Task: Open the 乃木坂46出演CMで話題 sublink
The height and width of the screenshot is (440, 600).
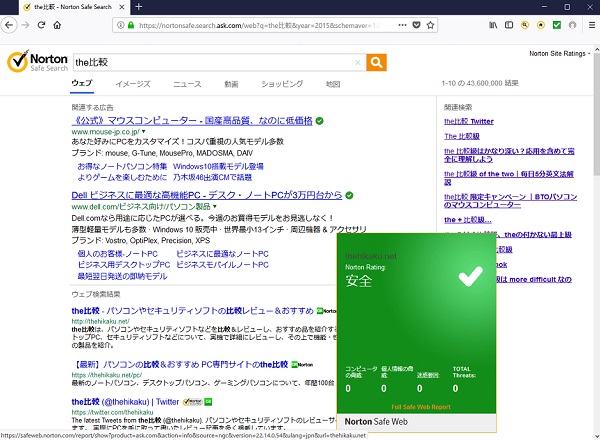Action: point(212,178)
